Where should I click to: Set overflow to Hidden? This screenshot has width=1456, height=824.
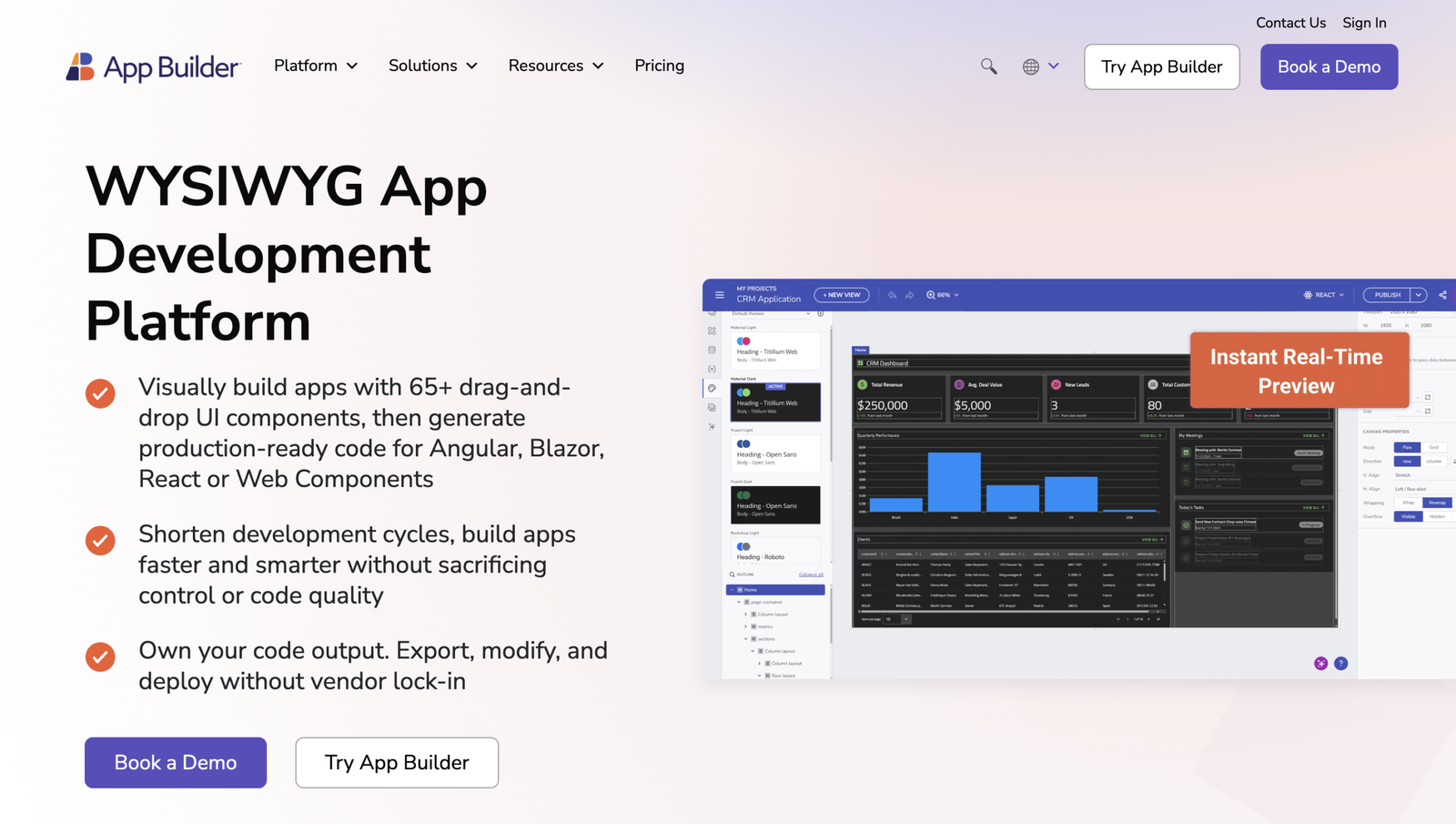pyautogui.click(x=1437, y=516)
